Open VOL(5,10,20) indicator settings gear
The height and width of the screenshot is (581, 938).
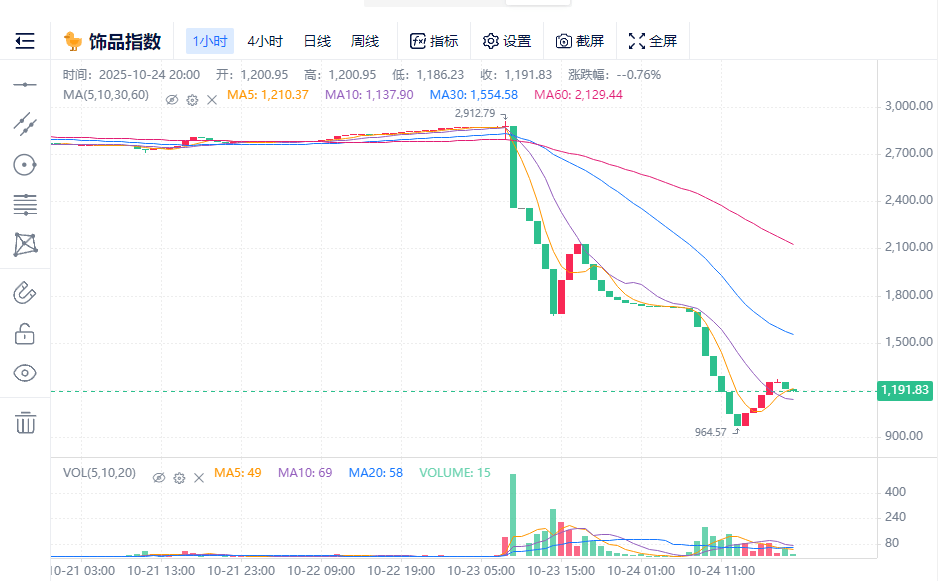point(179,478)
